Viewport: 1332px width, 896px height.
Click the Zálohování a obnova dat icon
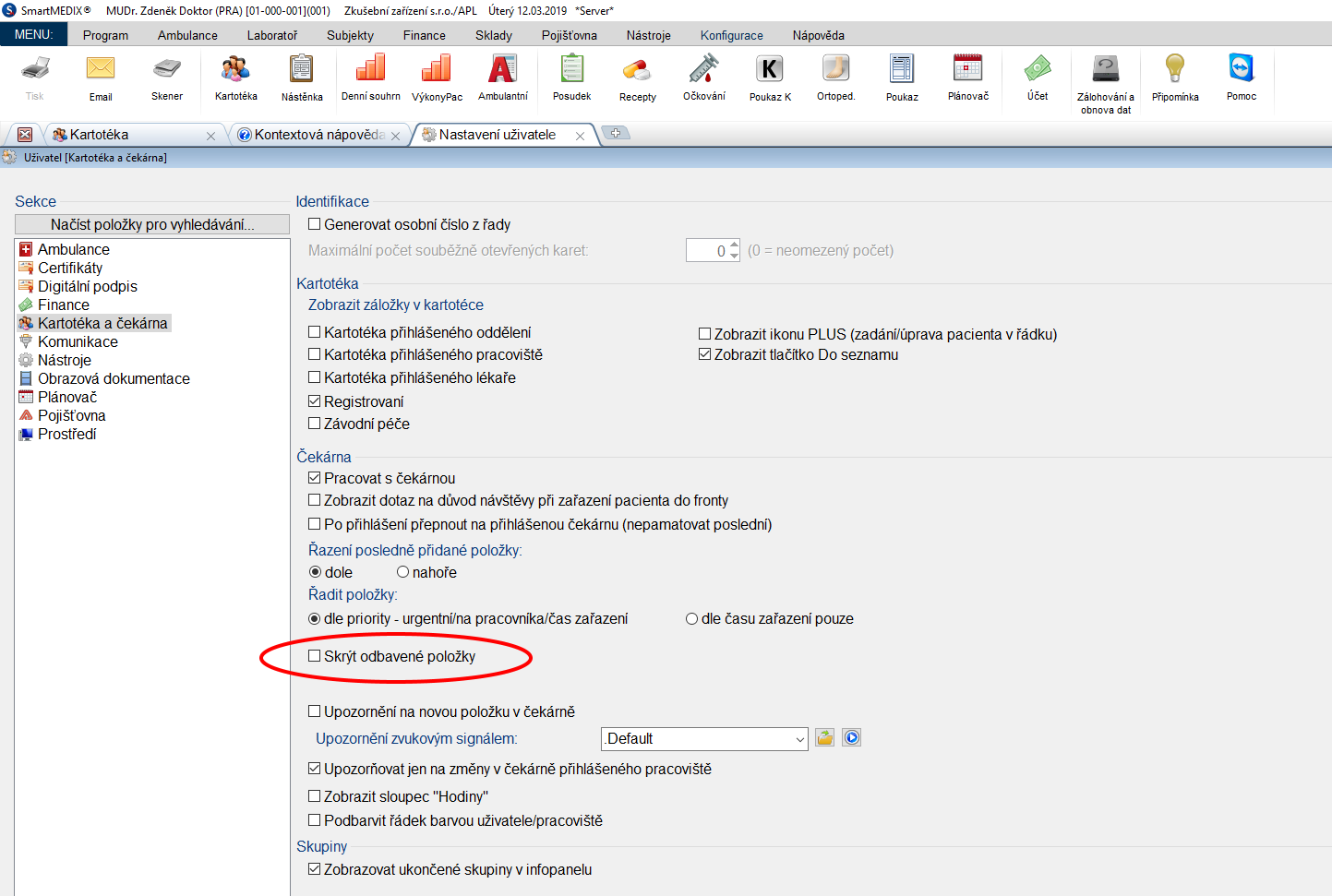click(x=1105, y=77)
